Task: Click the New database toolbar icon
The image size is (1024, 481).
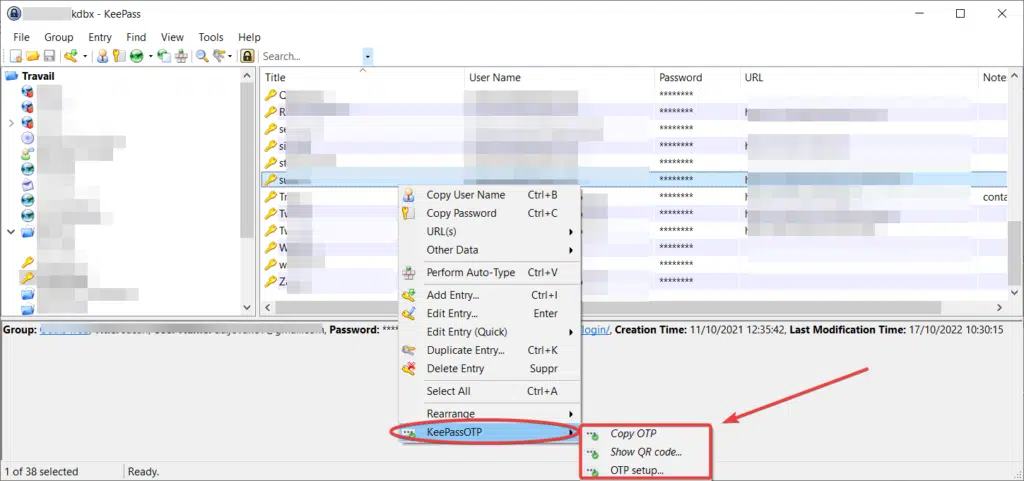Action: click(16, 57)
